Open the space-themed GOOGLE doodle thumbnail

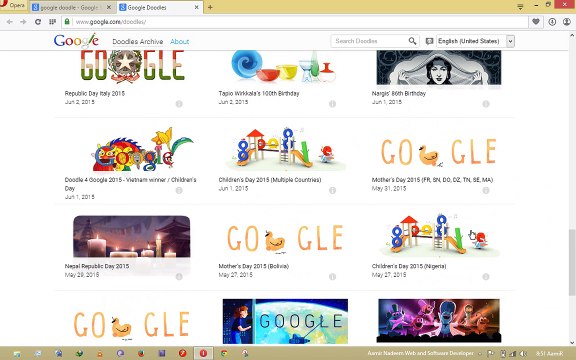(285, 321)
